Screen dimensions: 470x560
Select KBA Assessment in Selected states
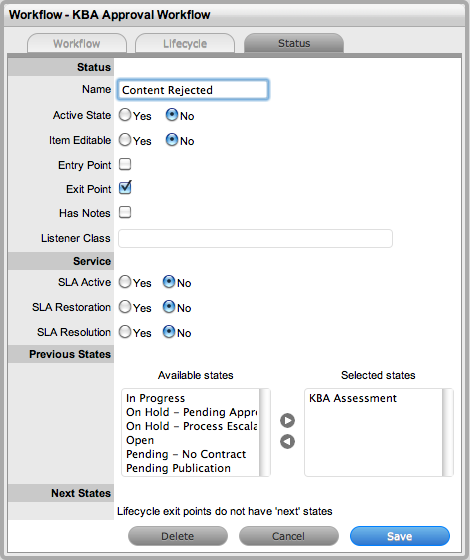352,398
